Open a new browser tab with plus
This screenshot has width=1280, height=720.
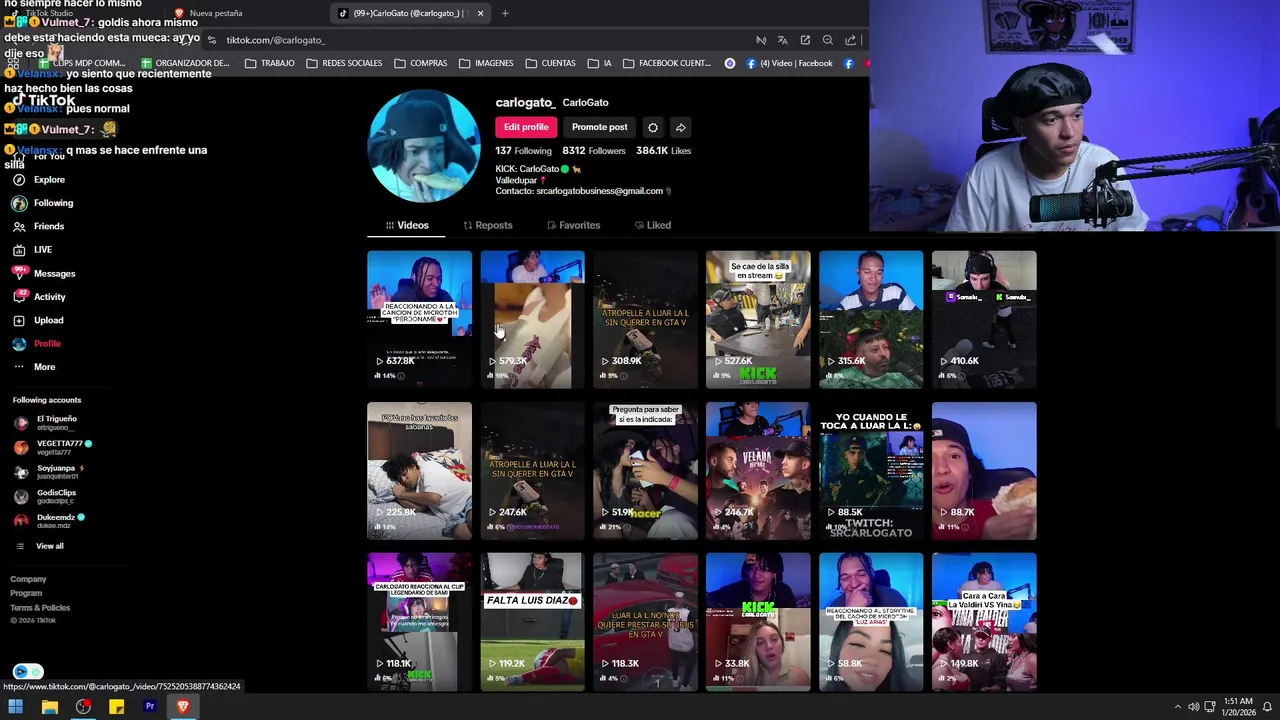coord(505,13)
